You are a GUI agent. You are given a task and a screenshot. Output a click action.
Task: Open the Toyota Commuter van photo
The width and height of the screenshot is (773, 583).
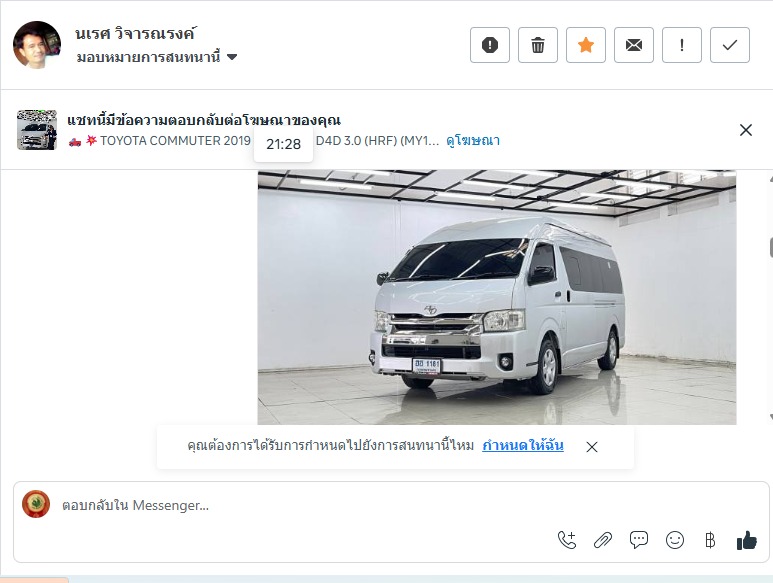coord(497,297)
